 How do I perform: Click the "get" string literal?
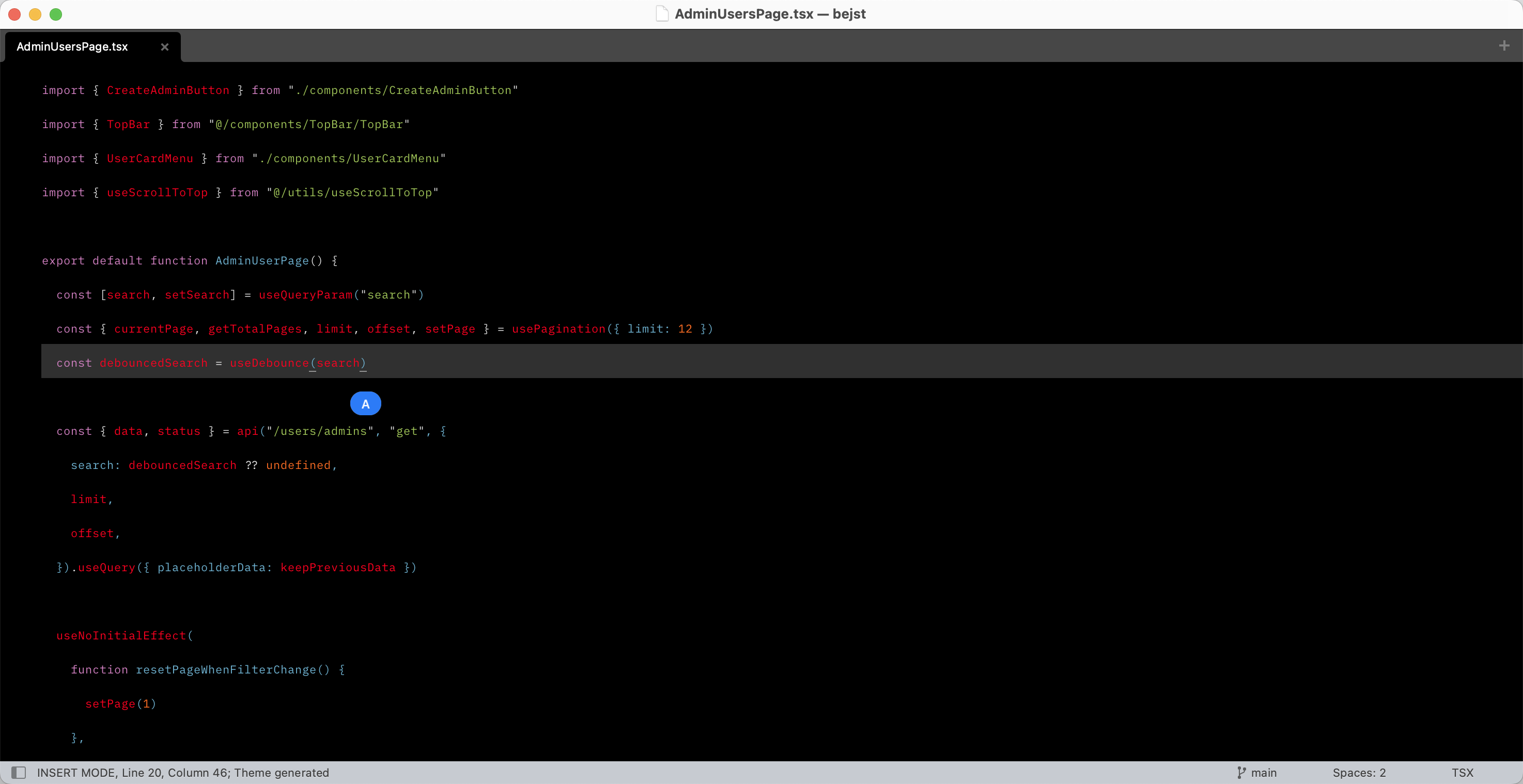click(x=407, y=431)
